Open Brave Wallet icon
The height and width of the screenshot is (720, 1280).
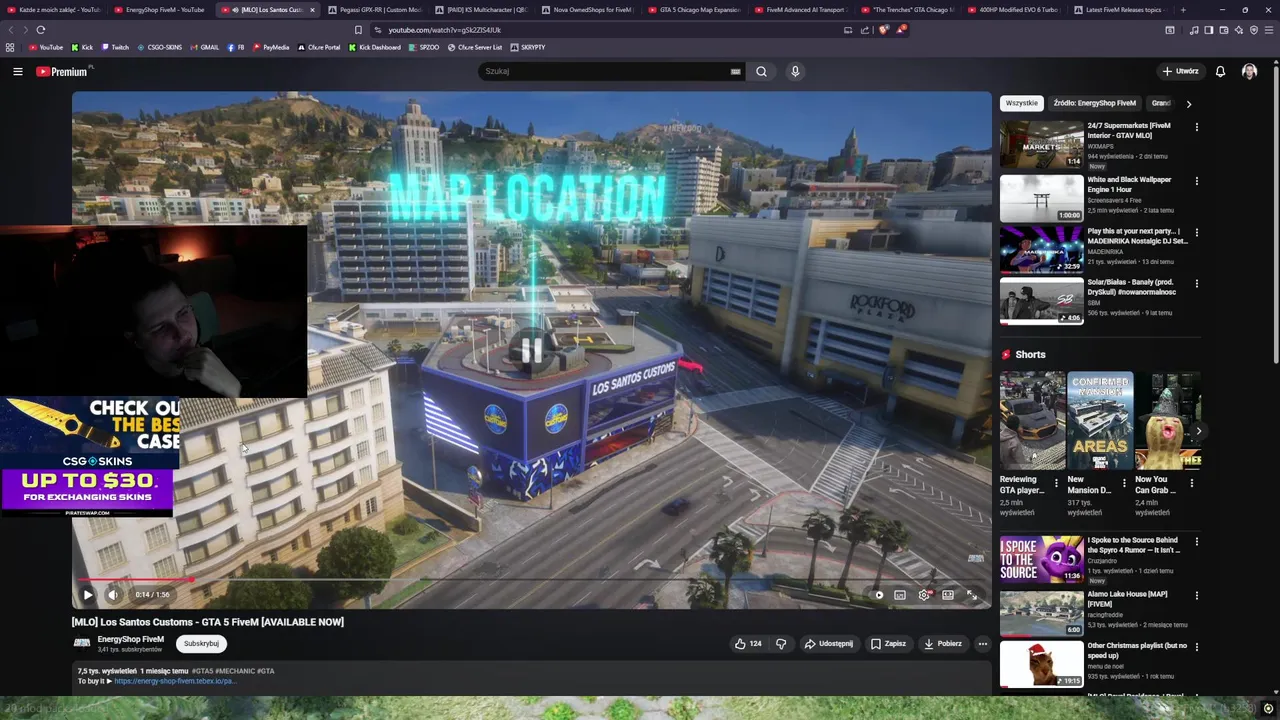tap(1223, 30)
